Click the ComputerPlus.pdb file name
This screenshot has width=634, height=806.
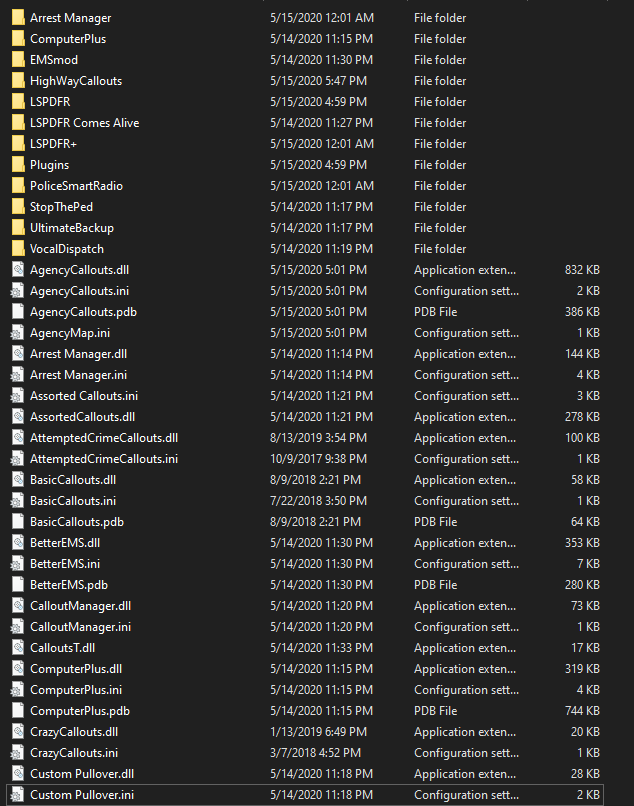click(80, 711)
